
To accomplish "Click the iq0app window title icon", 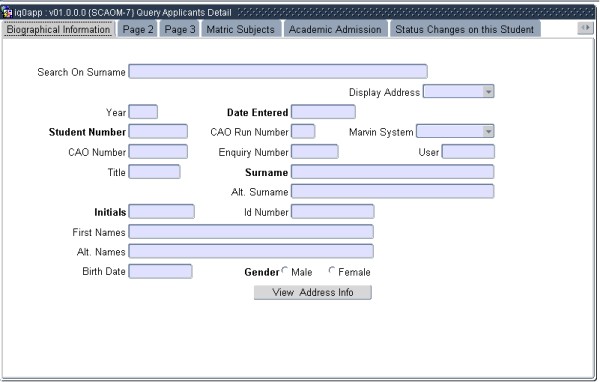I will pyautogui.click(x=7, y=12).
